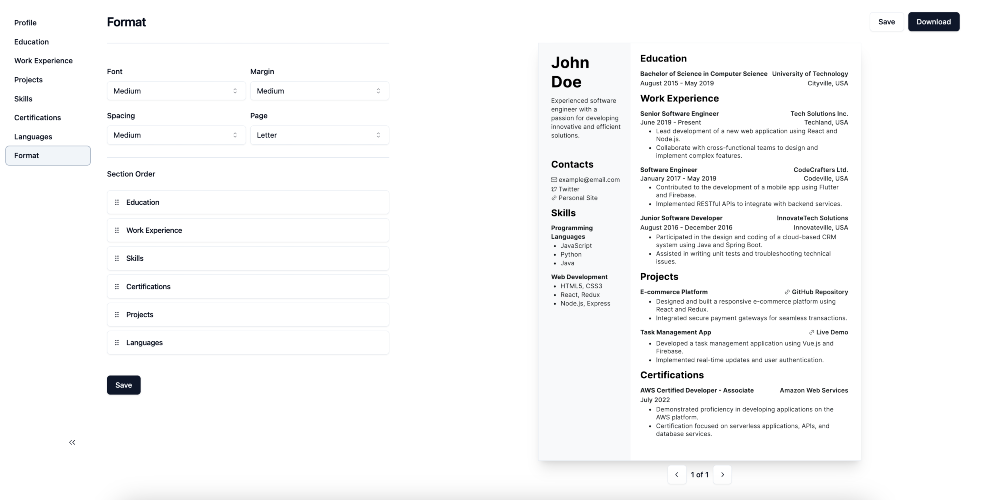This screenshot has width=990, height=500.
Task: Open the Font size dropdown
Action: pyautogui.click(x=176, y=91)
